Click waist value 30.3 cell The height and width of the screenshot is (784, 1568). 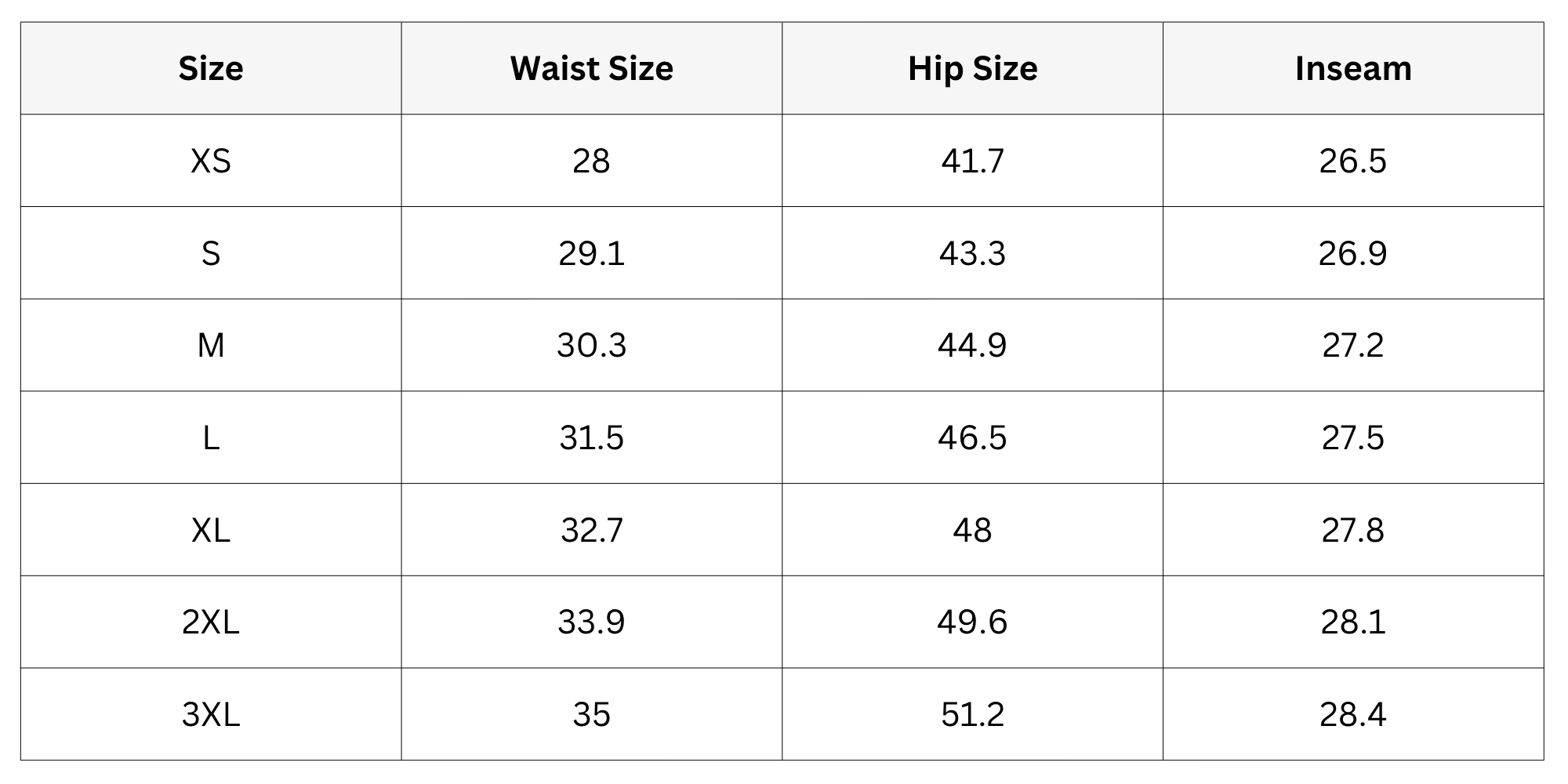(x=592, y=345)
